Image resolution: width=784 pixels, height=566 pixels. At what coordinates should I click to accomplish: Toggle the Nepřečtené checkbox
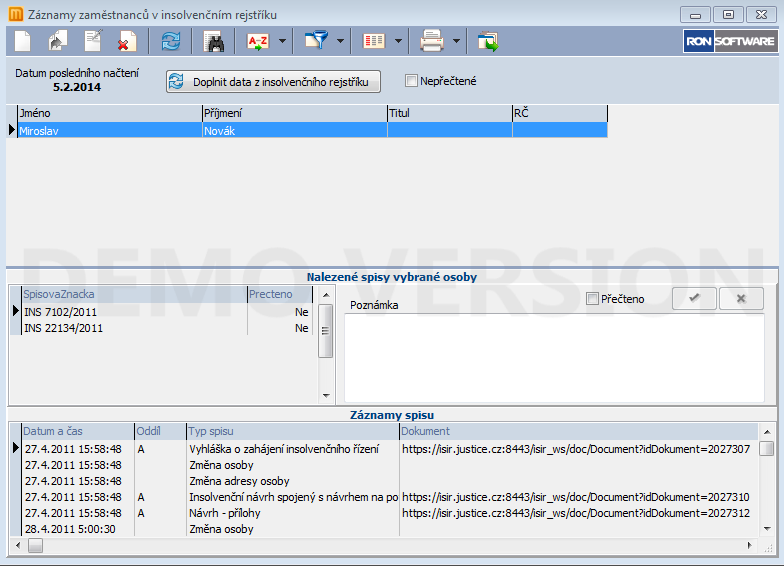click(x=412, y=81)
